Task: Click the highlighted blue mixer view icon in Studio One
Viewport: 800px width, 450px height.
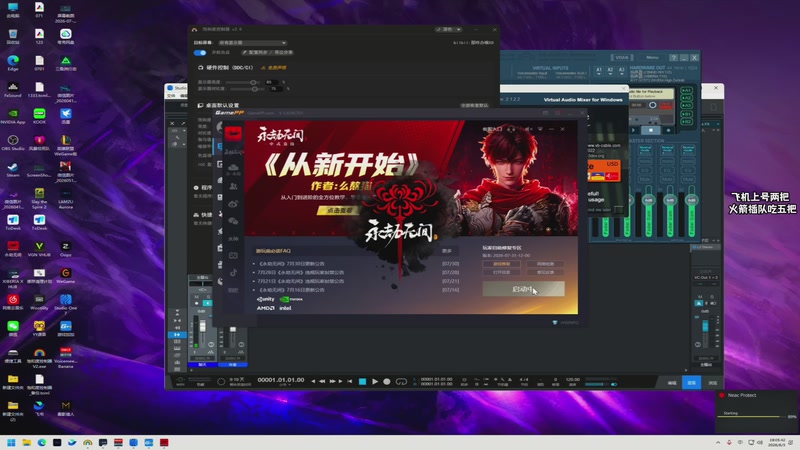Action: (x=178, y=335)
